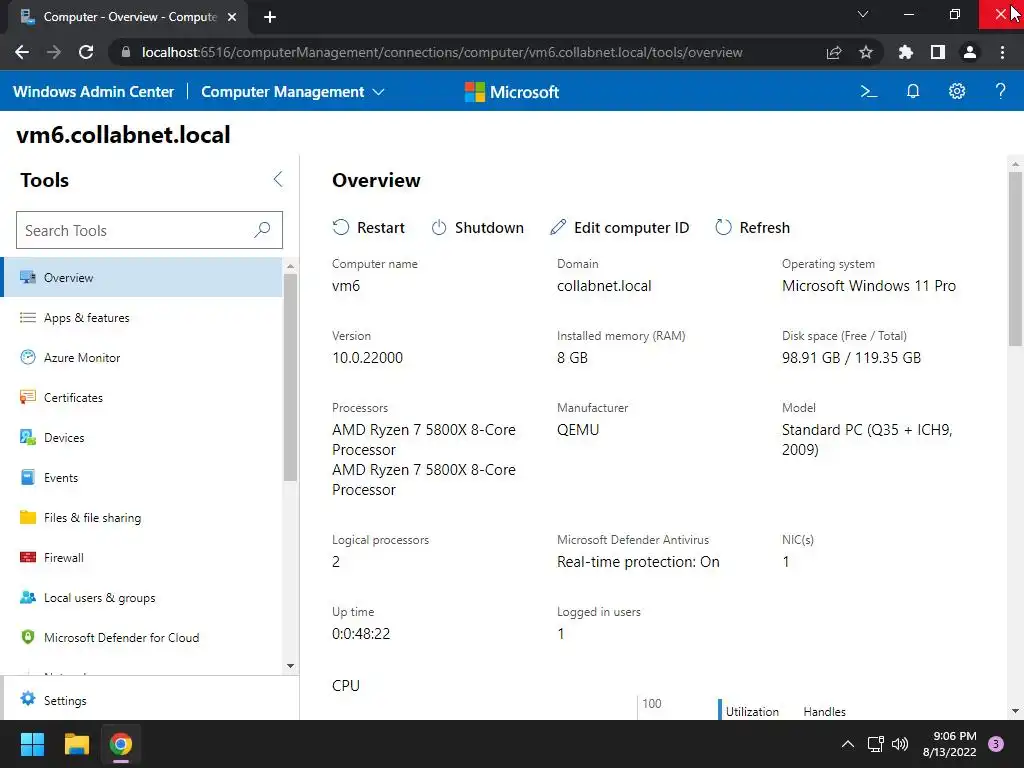Open the Computer Management dropdown

pos(293,91)
